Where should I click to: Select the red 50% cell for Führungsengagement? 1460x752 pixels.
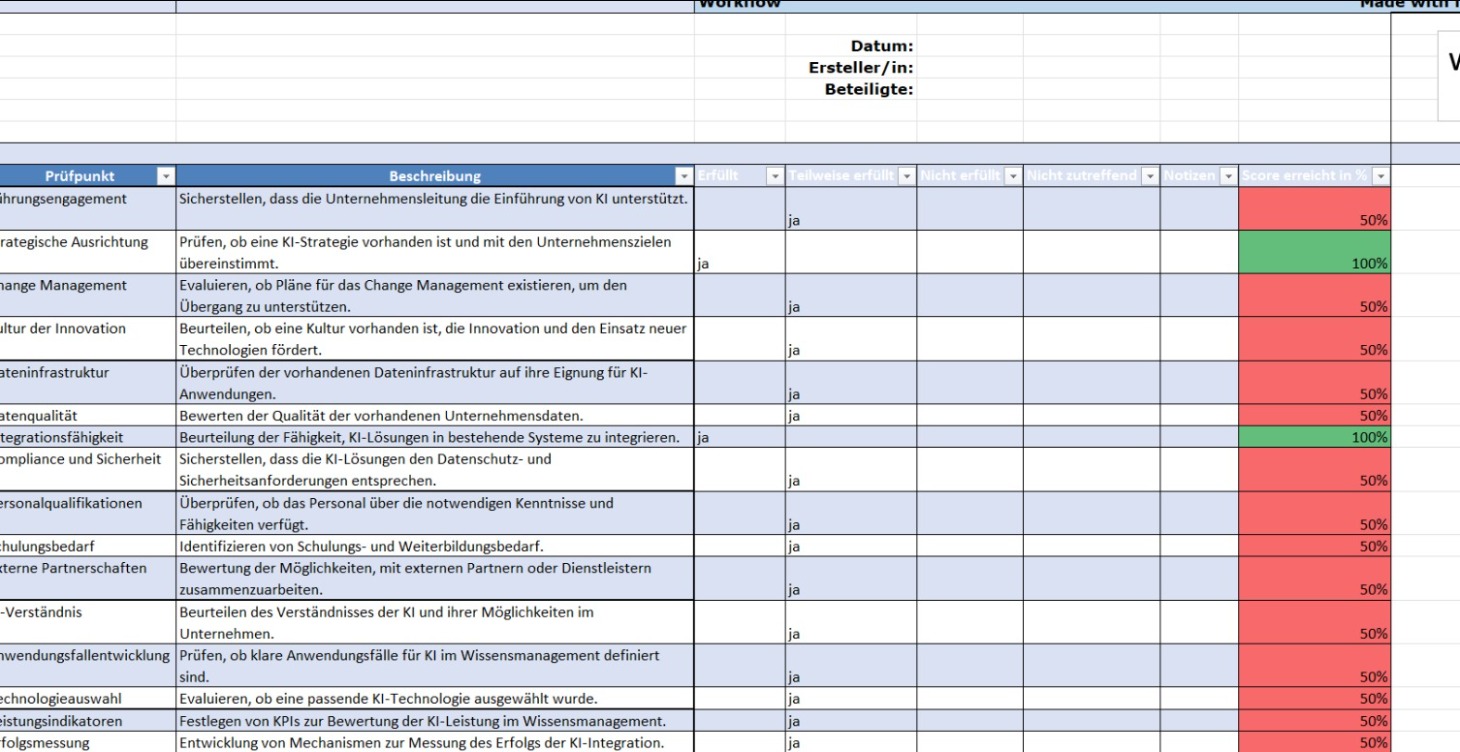coord(1313,208)
